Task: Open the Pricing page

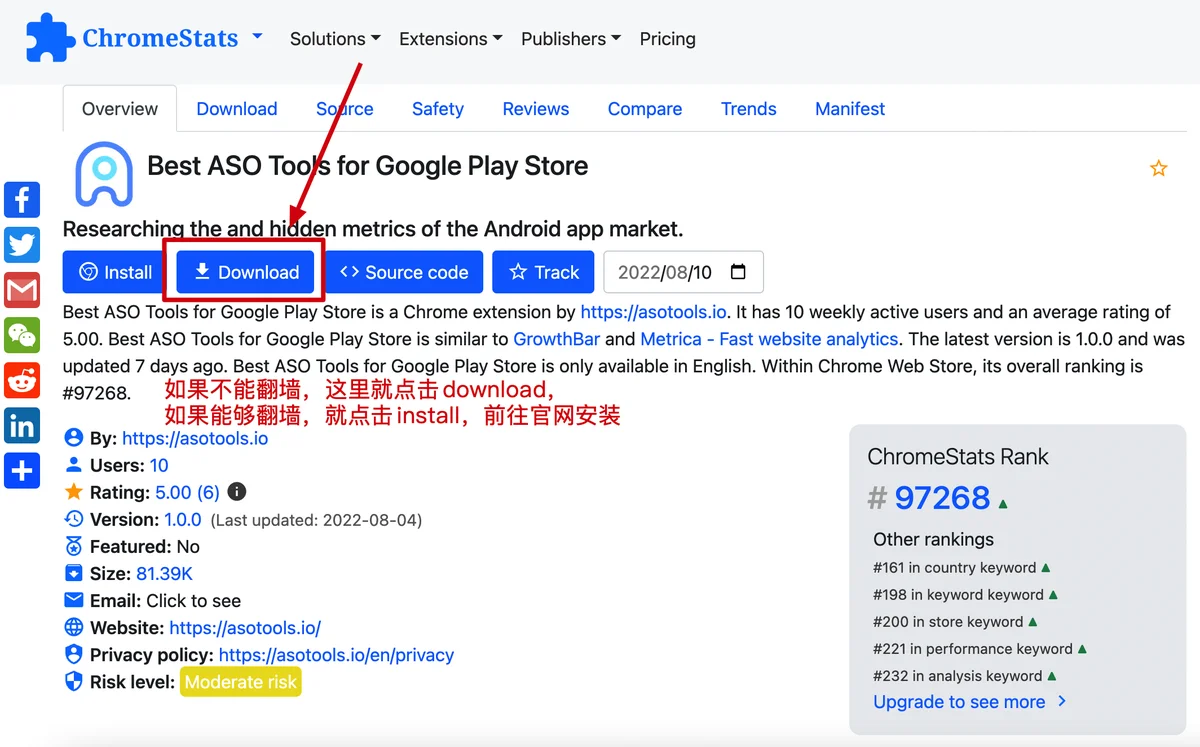Action: [667, 39]
